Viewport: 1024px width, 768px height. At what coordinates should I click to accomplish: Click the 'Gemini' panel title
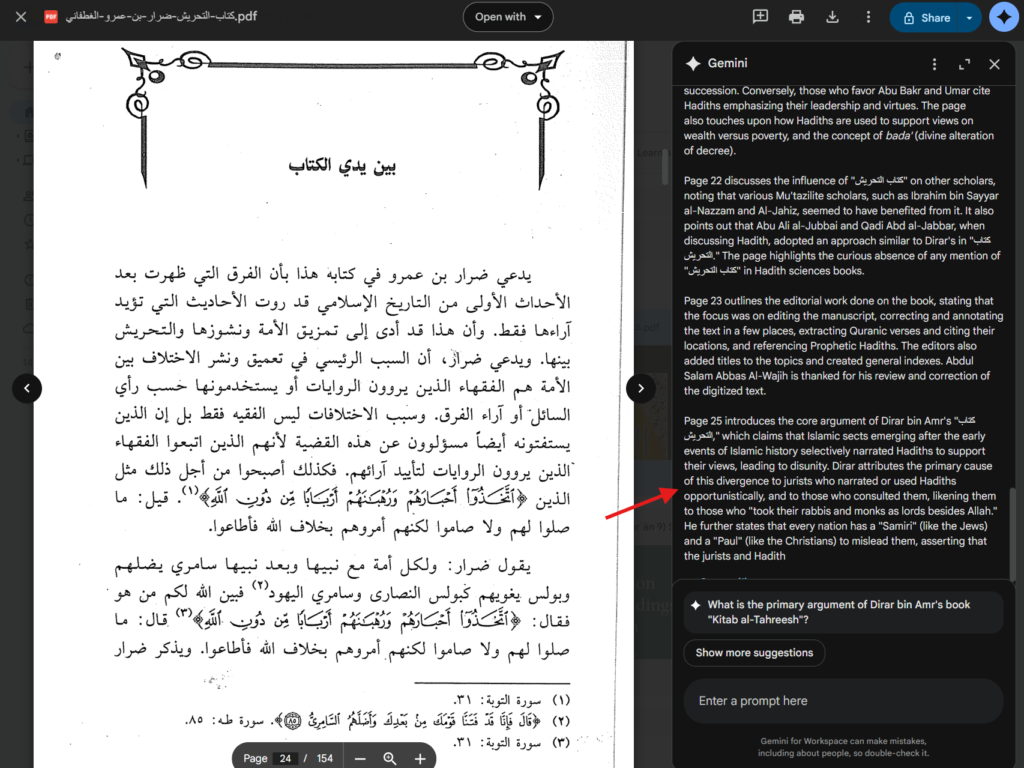click(728, 63)
